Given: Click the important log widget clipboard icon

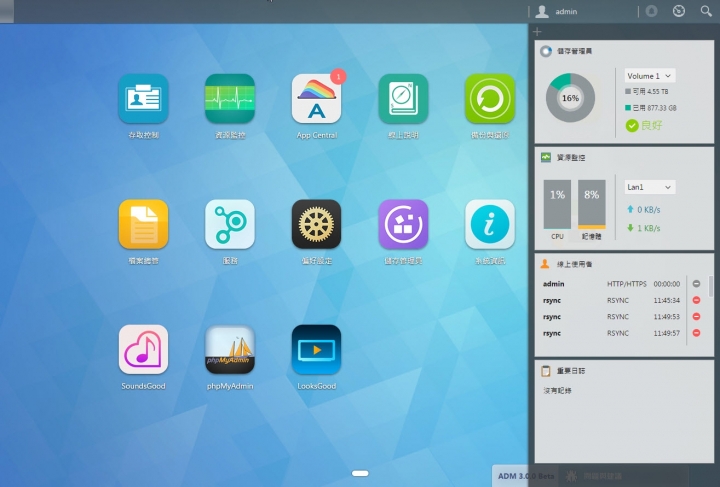Looking at the screenshot, I should (546, 370).
